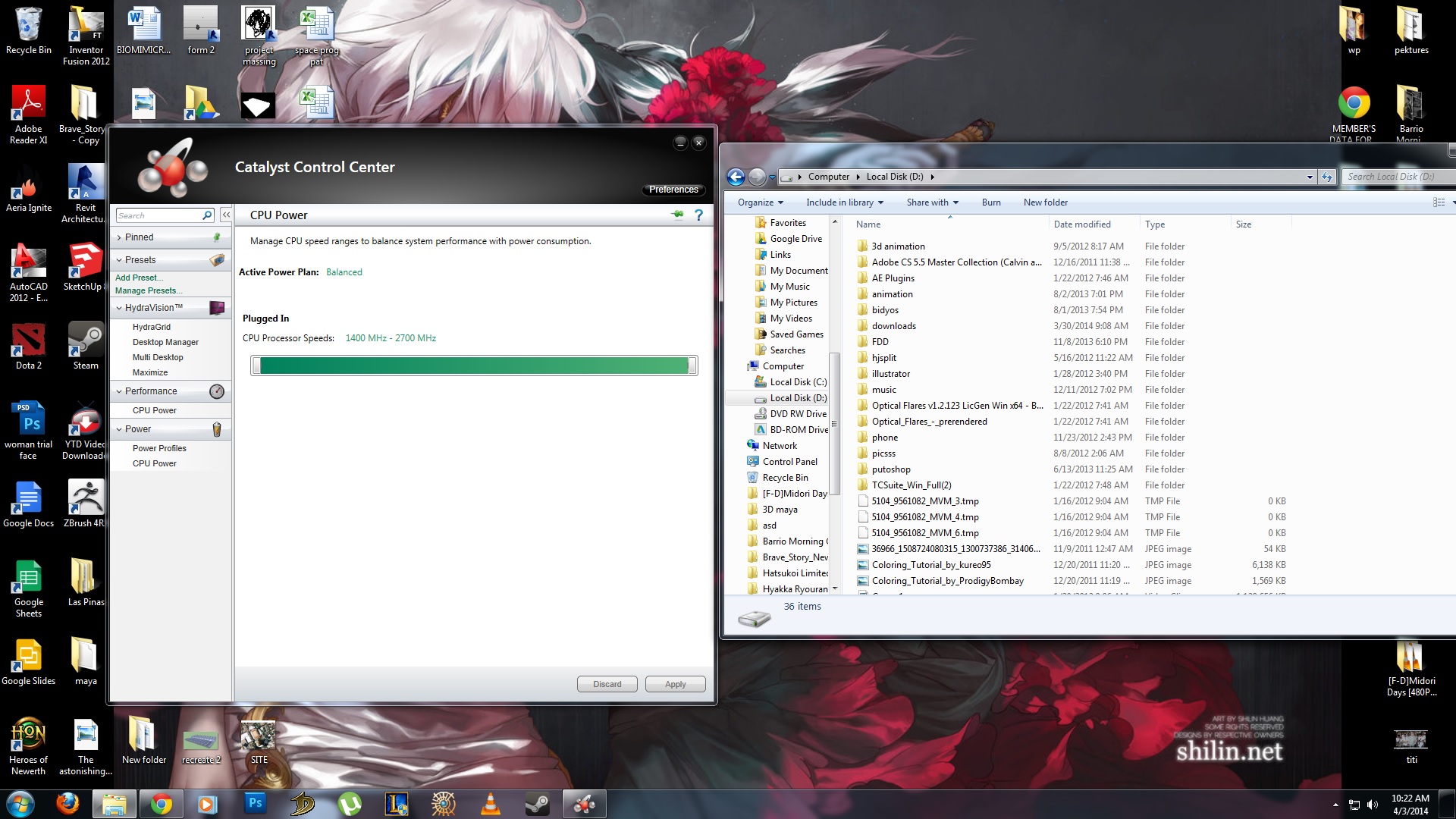Hide the Catalyst sidebar with the collapse arrows
Viewport: 1456px width, 819px height.
[x=226, y=215]
